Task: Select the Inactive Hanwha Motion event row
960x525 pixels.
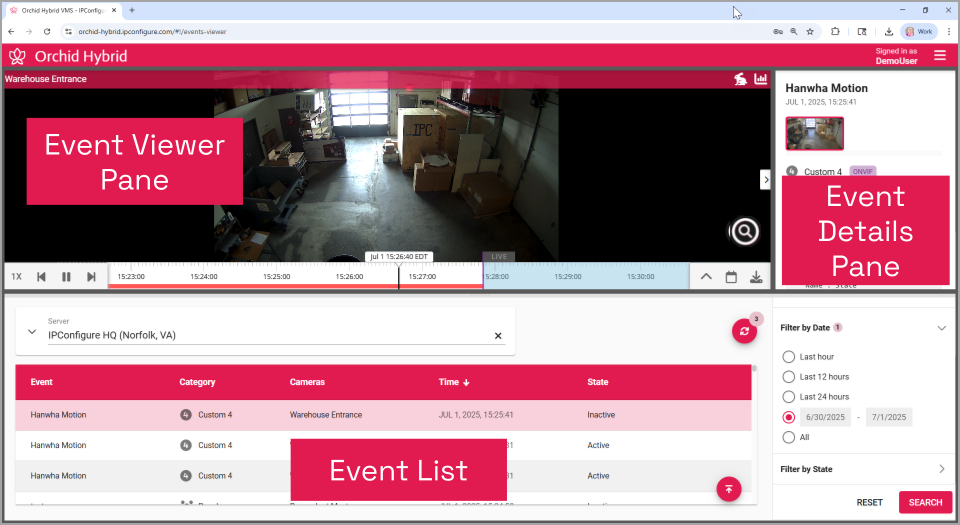Action: coord(383,415)
